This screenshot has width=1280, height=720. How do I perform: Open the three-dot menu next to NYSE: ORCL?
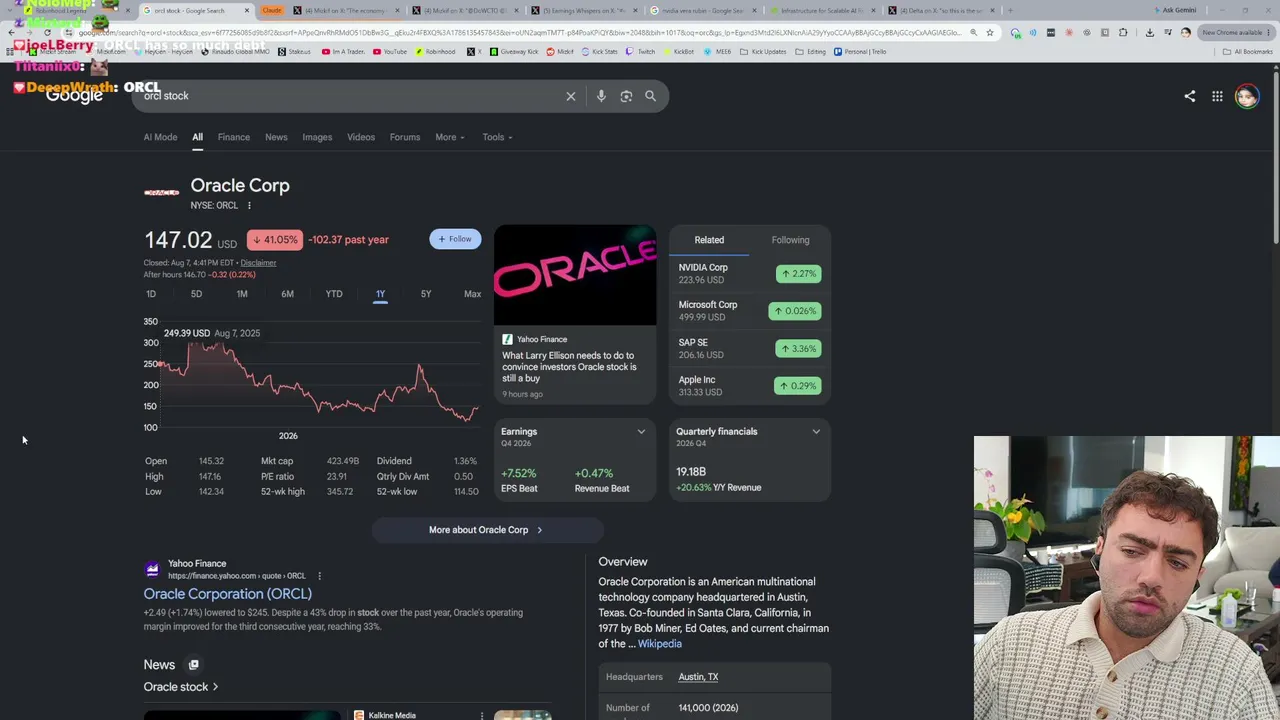tap(249, 206)
